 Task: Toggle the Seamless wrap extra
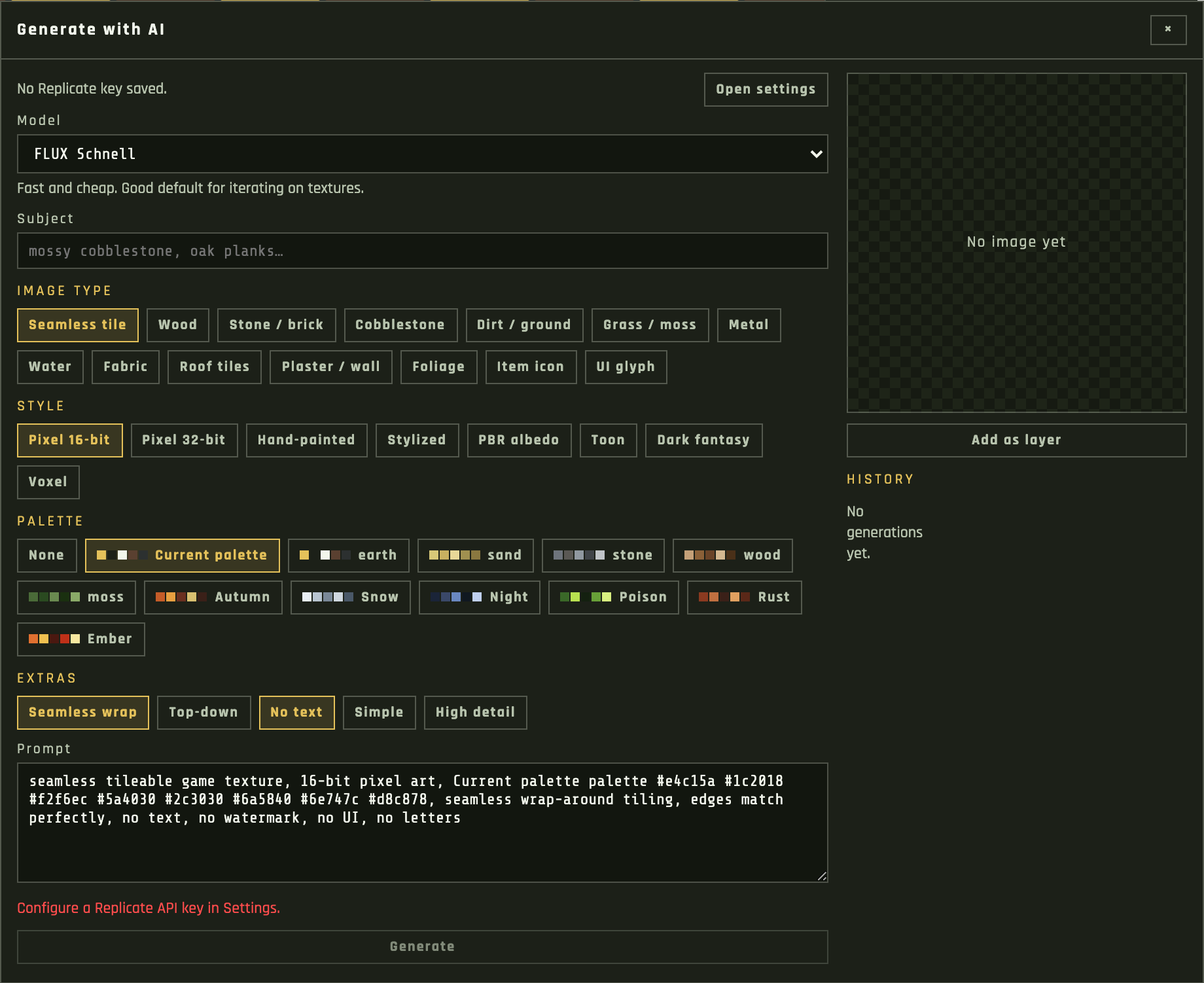click(82, 712)
